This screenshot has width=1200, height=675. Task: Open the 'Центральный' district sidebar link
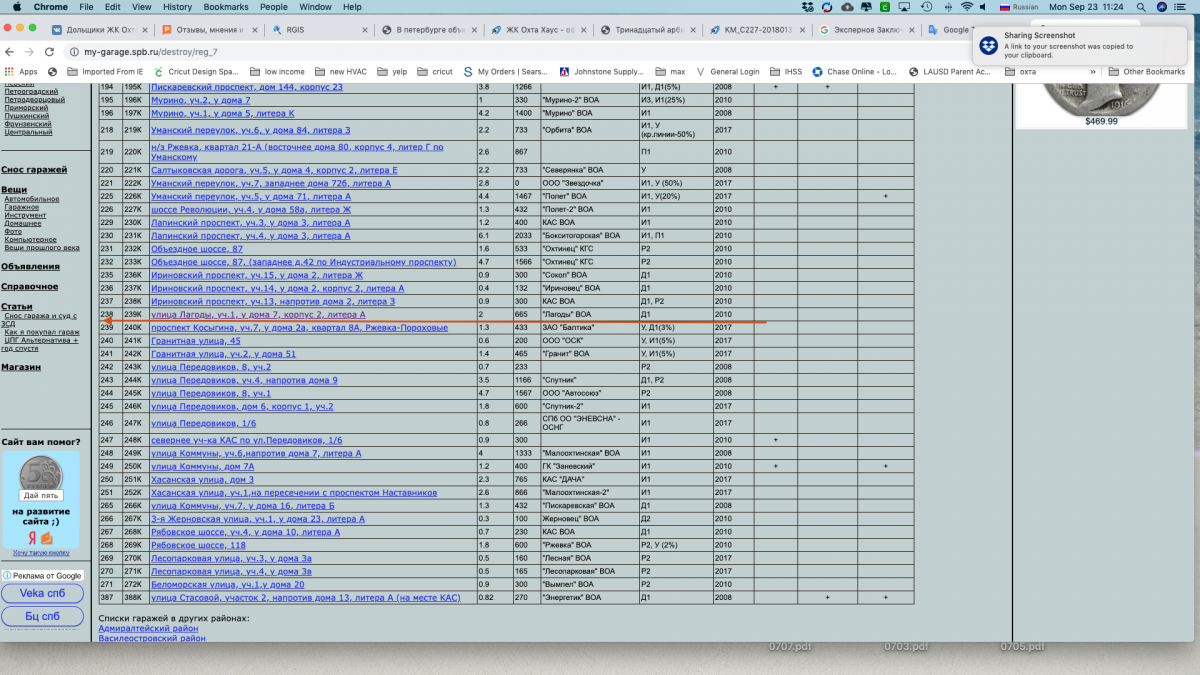pos(28,132)
